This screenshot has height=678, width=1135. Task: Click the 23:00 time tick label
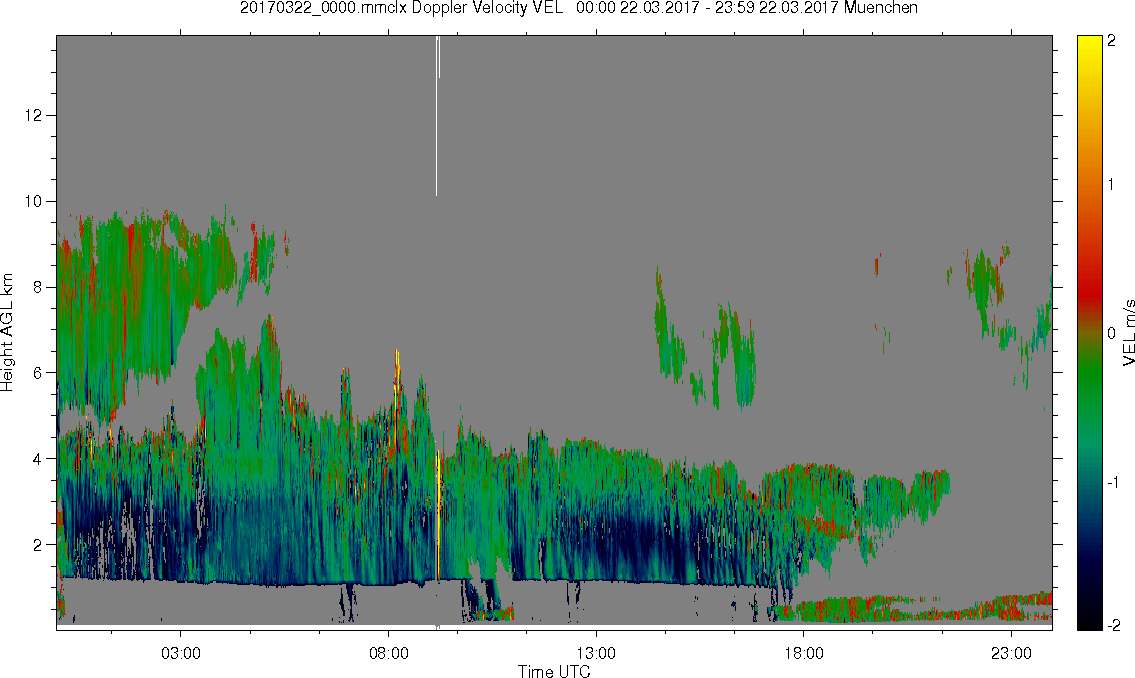tap(1011, 653)
